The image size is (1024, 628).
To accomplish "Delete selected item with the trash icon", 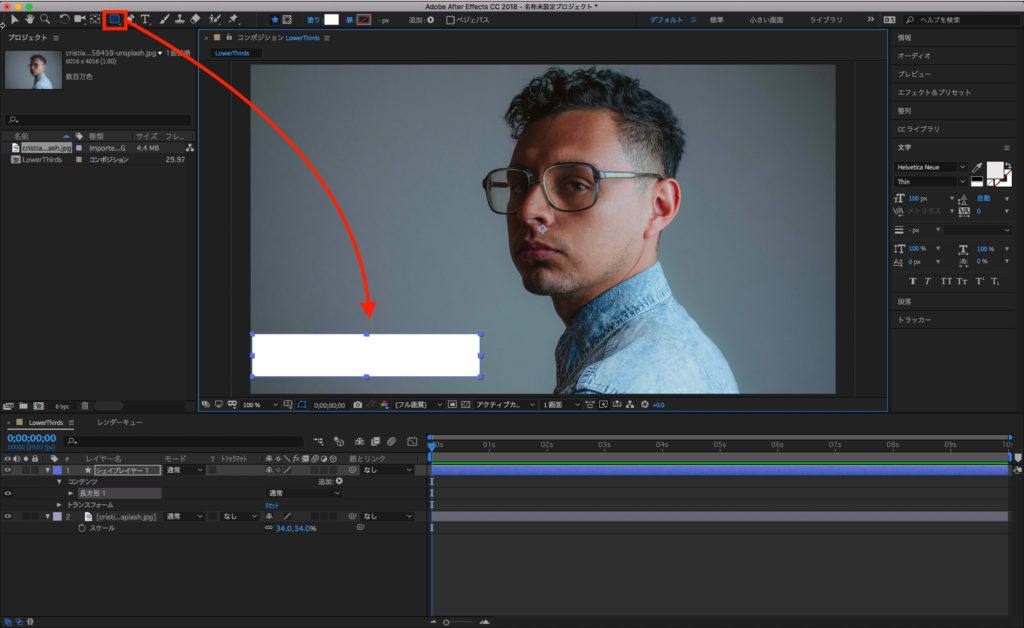I will (85, 406).
